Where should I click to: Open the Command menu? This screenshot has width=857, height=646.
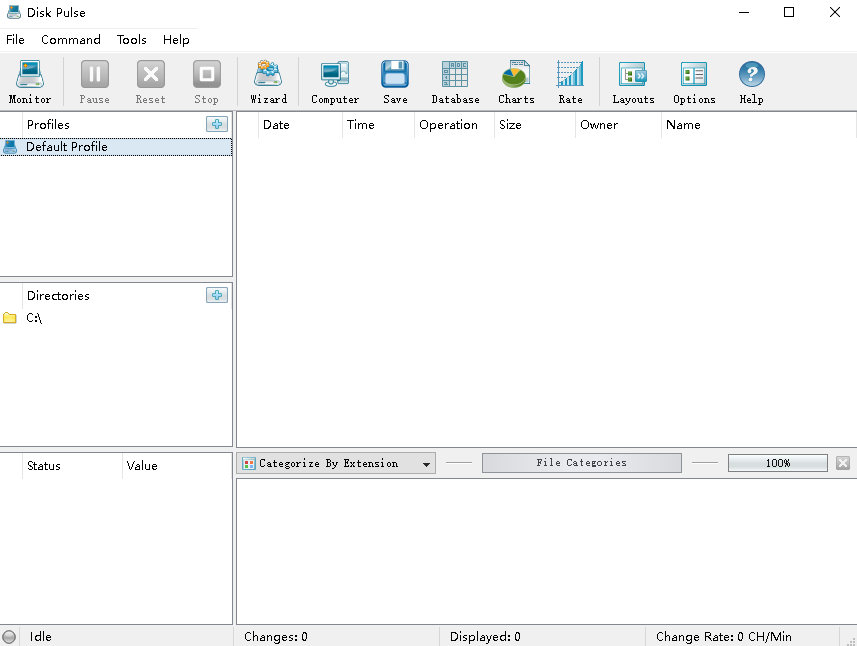[71, 40]
